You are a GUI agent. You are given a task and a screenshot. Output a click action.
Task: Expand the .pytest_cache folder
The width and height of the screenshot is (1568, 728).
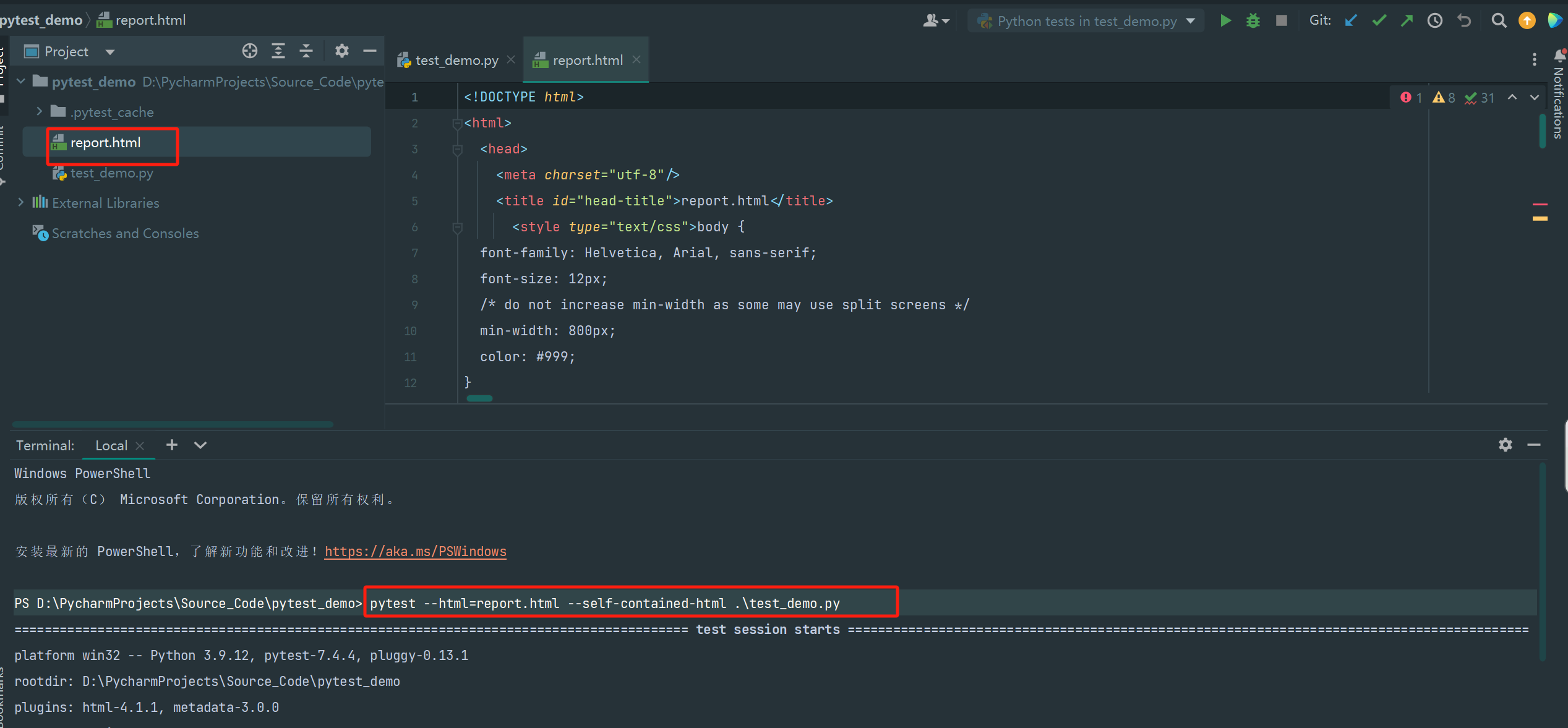point(39,111)
